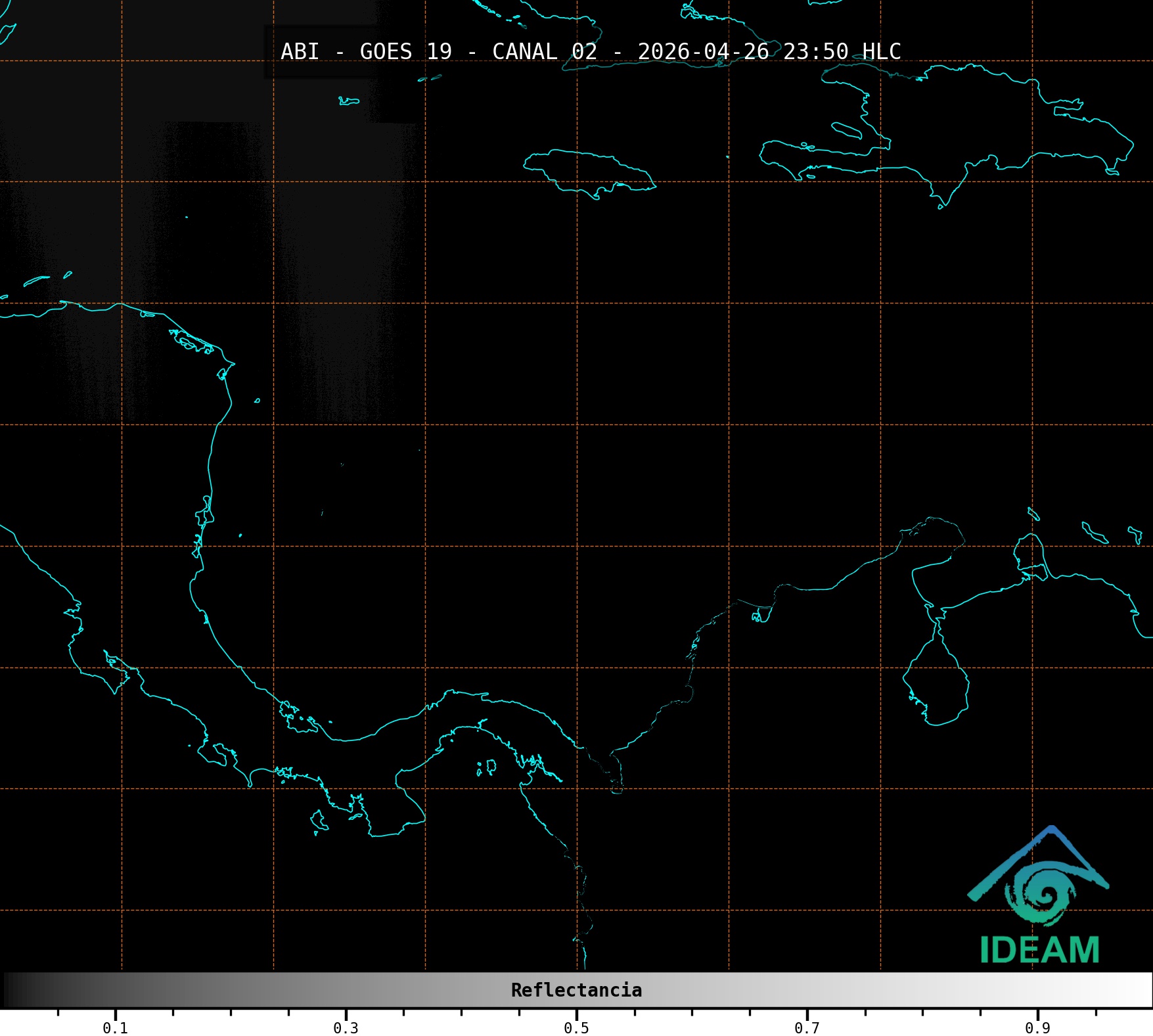Click the small Cayman island outline

[x=349, y=101]
